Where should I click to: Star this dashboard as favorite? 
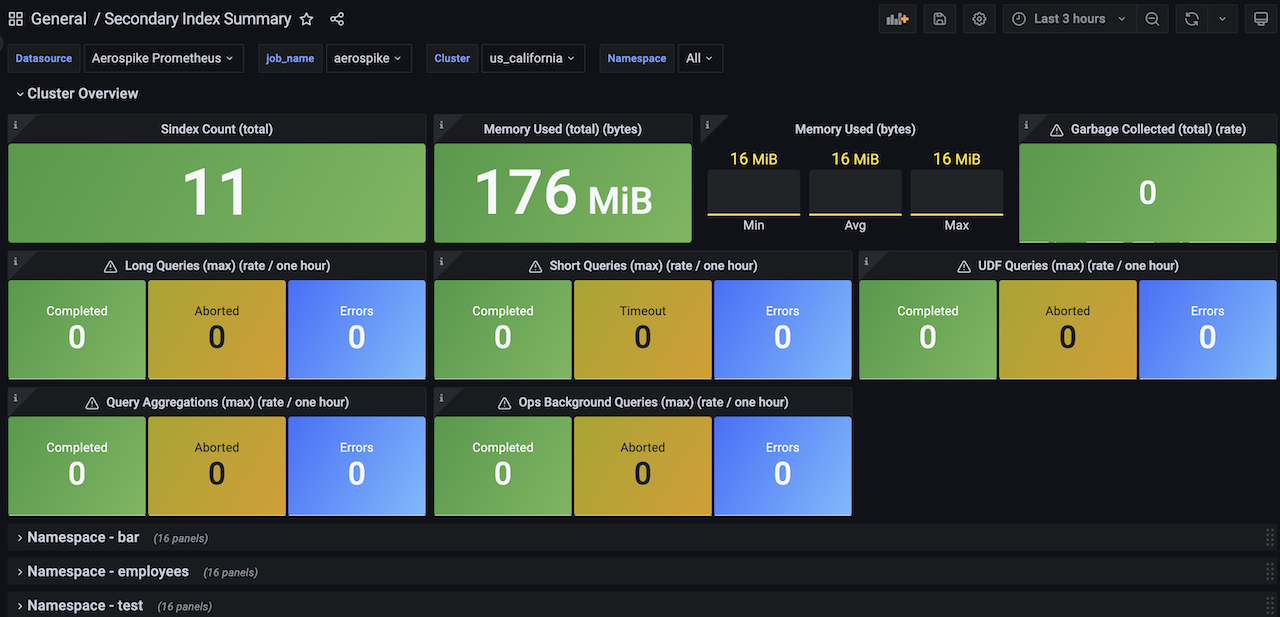pos(307,19)
